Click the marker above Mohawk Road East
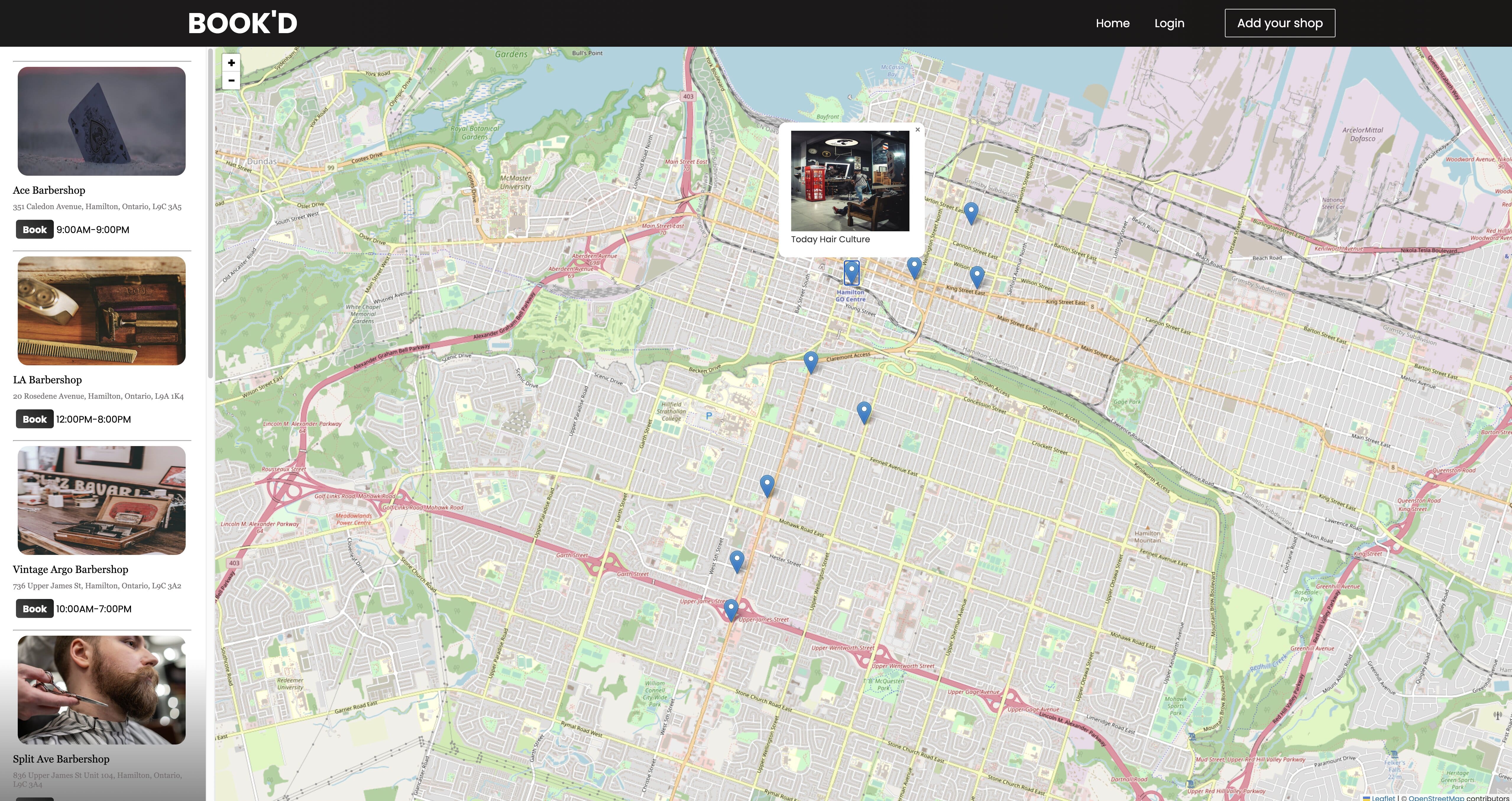Viewport: 1512px width, 801px height. tap(767, 486)
